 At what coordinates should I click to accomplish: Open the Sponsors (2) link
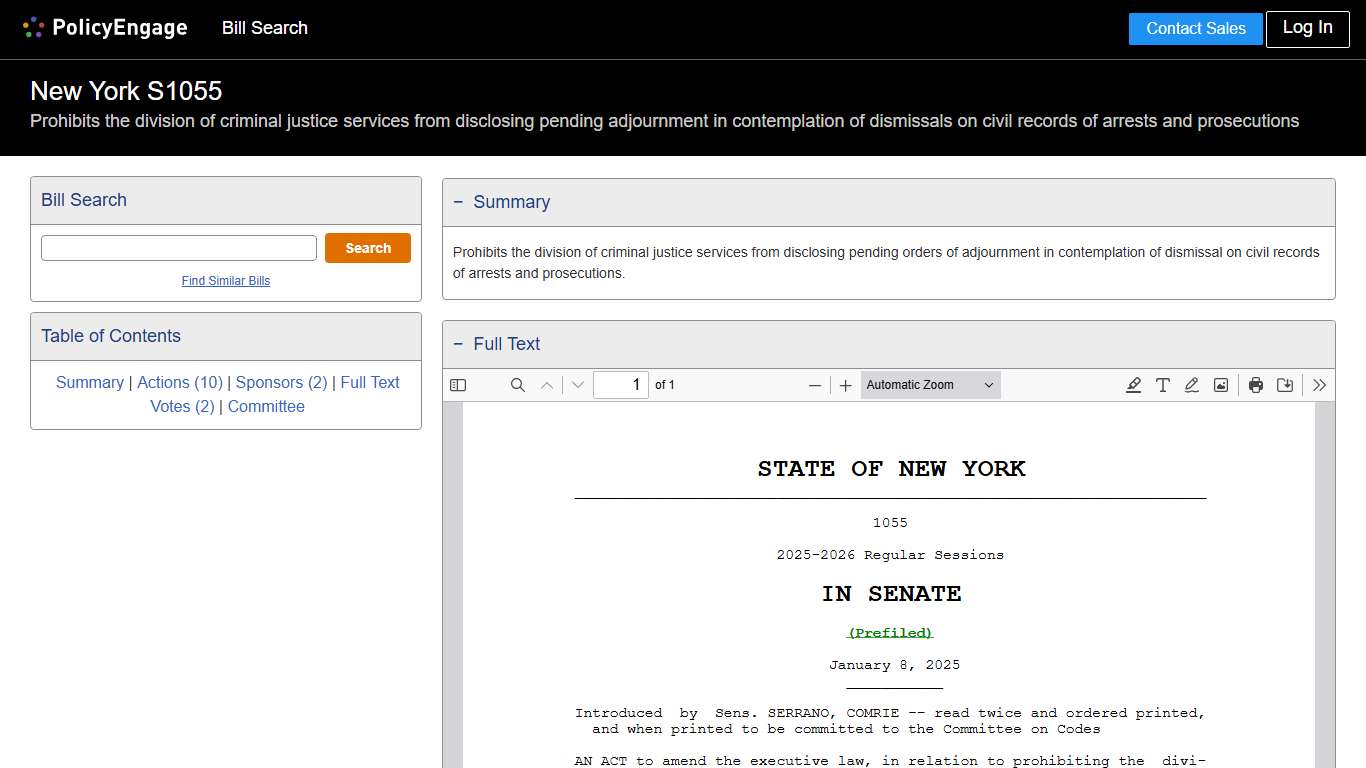click(280, 382)
